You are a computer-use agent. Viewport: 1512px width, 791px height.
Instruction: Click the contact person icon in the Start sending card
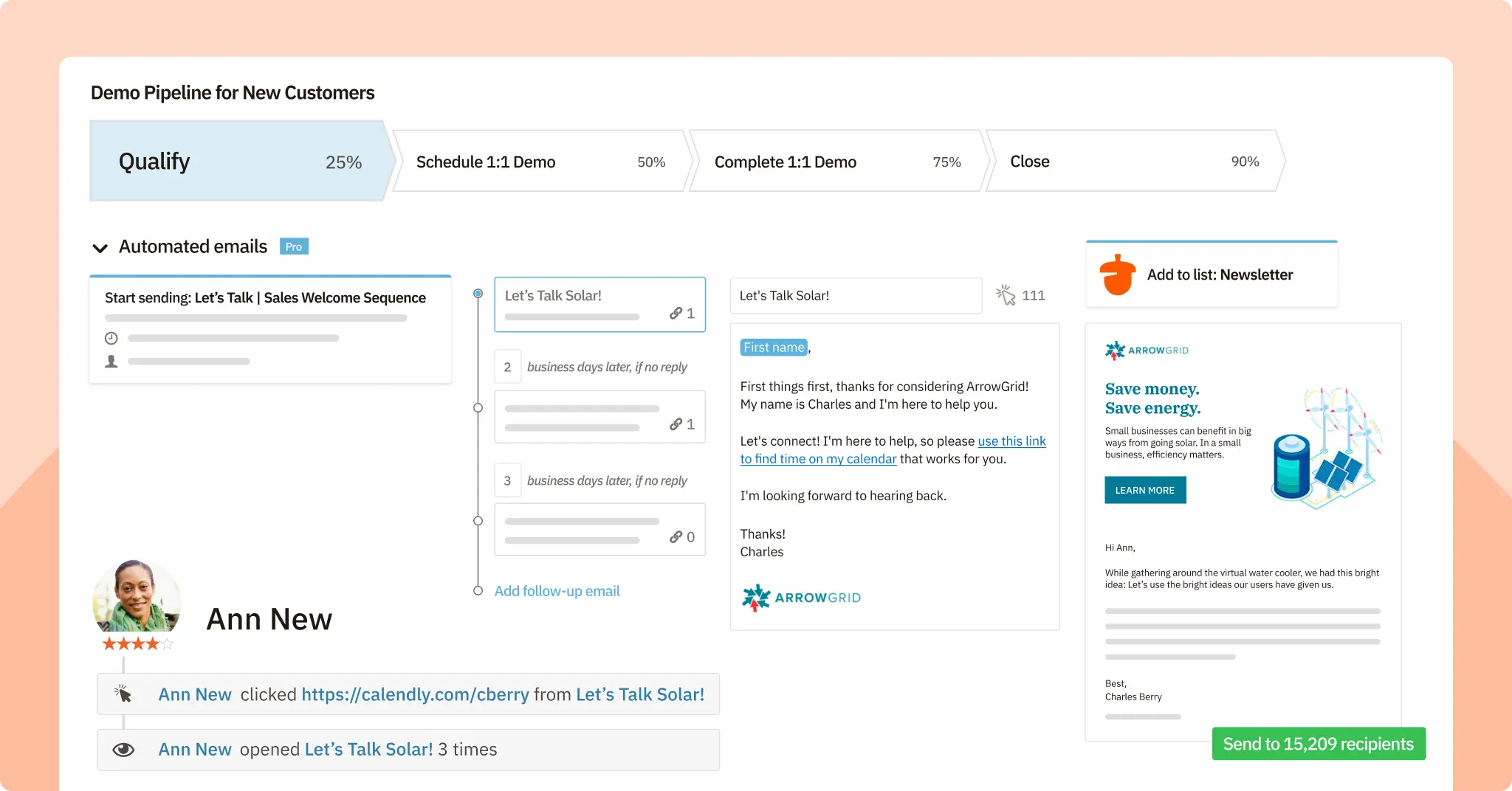pos(111,361)
